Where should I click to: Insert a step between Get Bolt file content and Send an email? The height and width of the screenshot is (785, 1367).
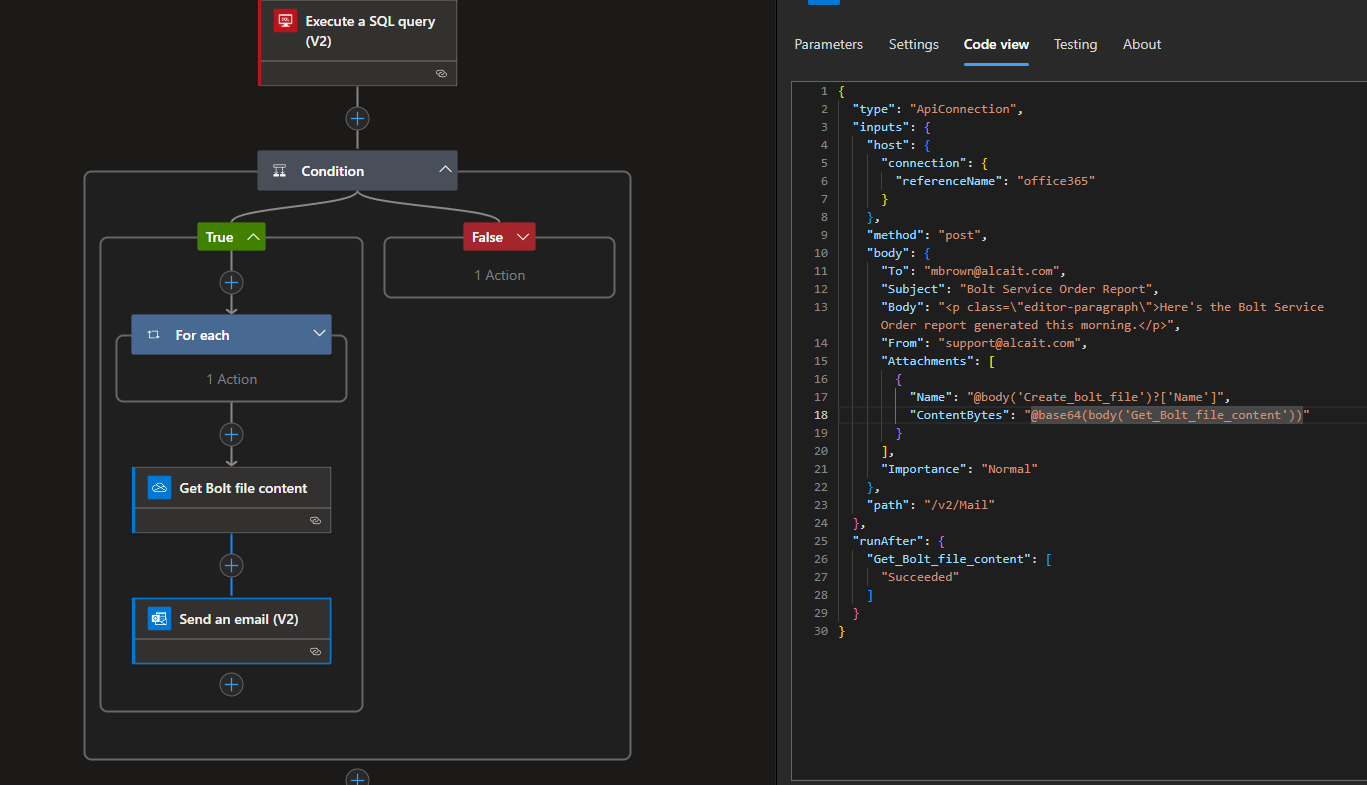coord(232,565)
